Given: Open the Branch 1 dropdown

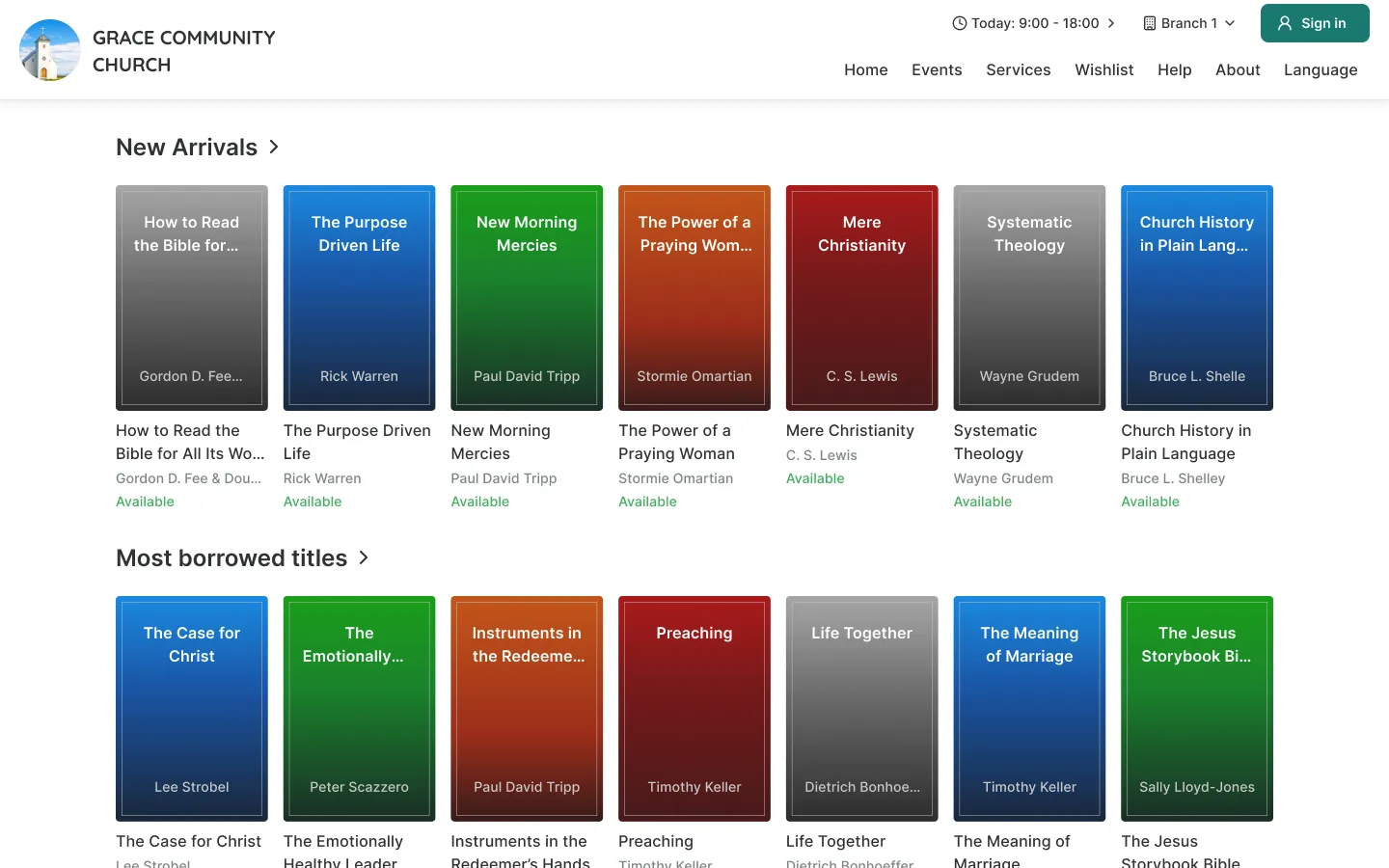Looking at the screenshot, I should point(1189,23).
